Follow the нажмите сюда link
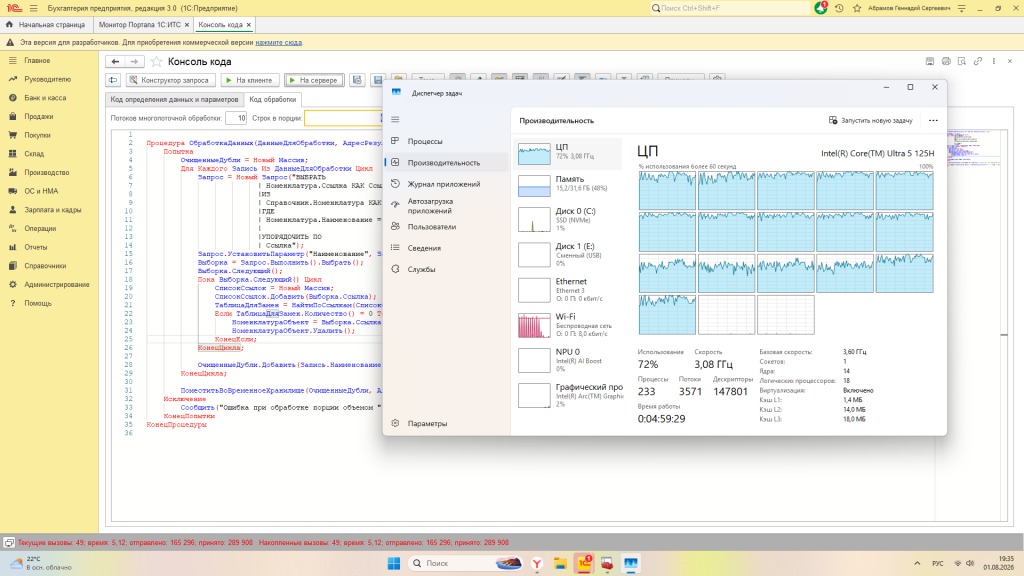The image size is (1024, 576). (x=279, y=42)
